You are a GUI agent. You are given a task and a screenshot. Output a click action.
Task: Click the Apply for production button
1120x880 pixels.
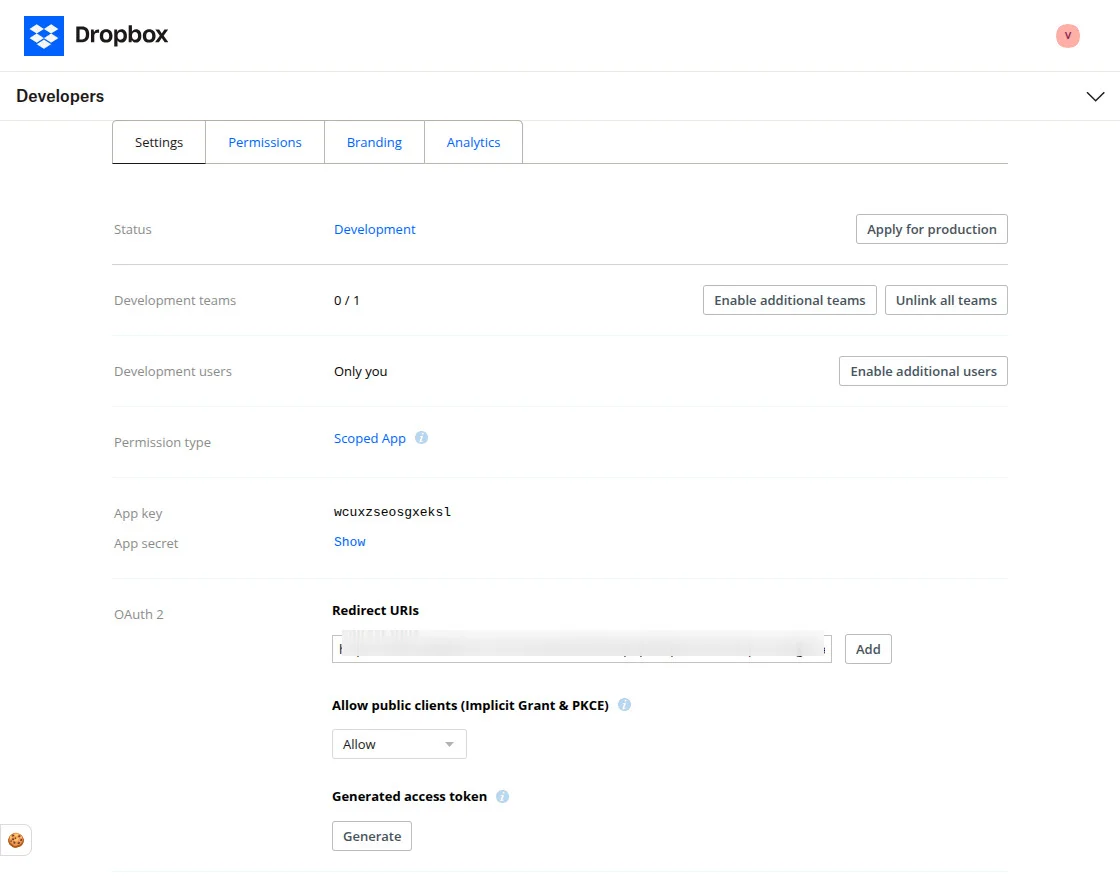tap(931, 229)
